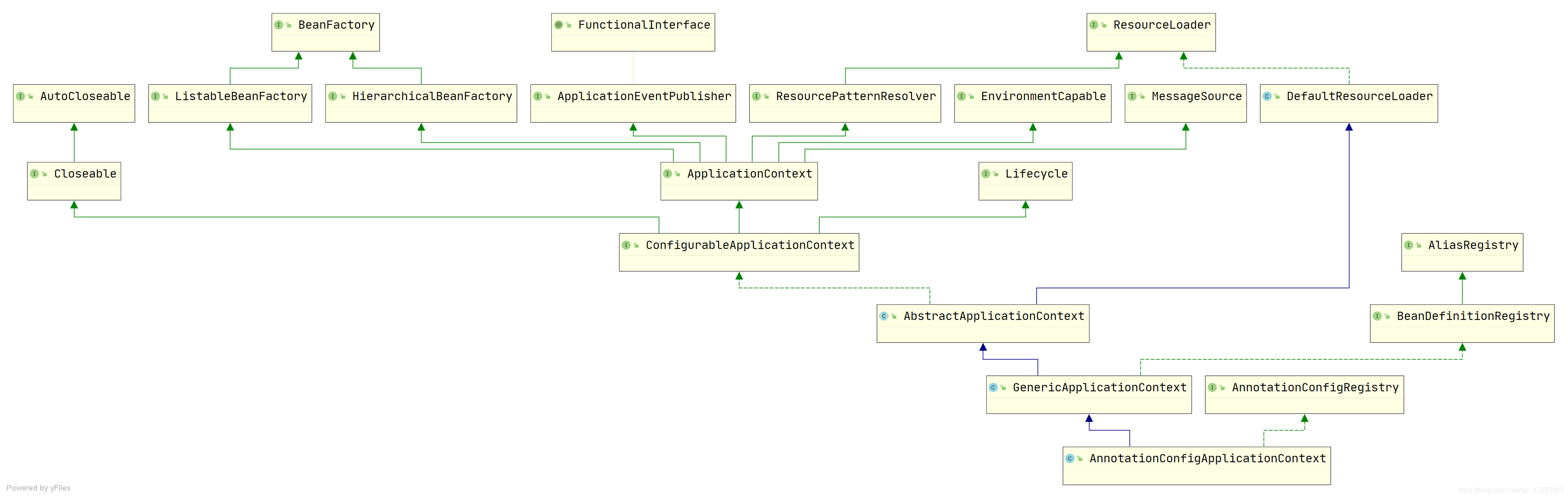Click the interface icon beside AliasRegistry
The height and width of the screenshot is (498, 1568).
tap(1409, 246)
